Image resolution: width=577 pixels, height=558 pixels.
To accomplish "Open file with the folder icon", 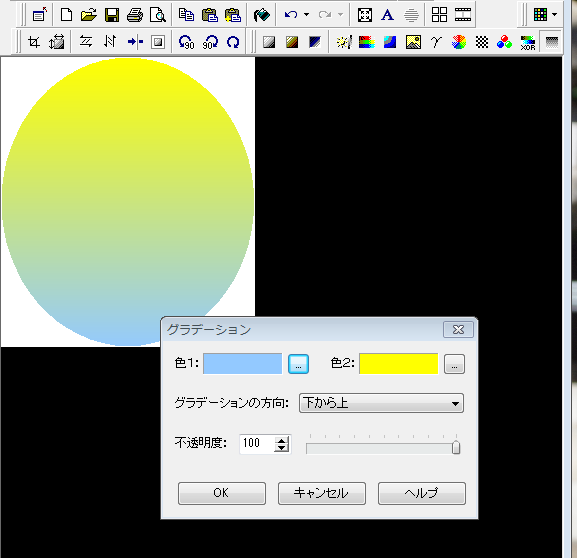I will pos(89,15).
